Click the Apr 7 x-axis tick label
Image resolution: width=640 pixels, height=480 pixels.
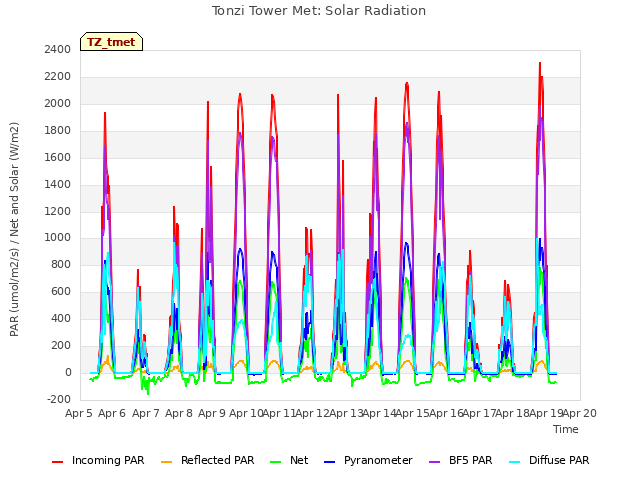pos(146,413)
